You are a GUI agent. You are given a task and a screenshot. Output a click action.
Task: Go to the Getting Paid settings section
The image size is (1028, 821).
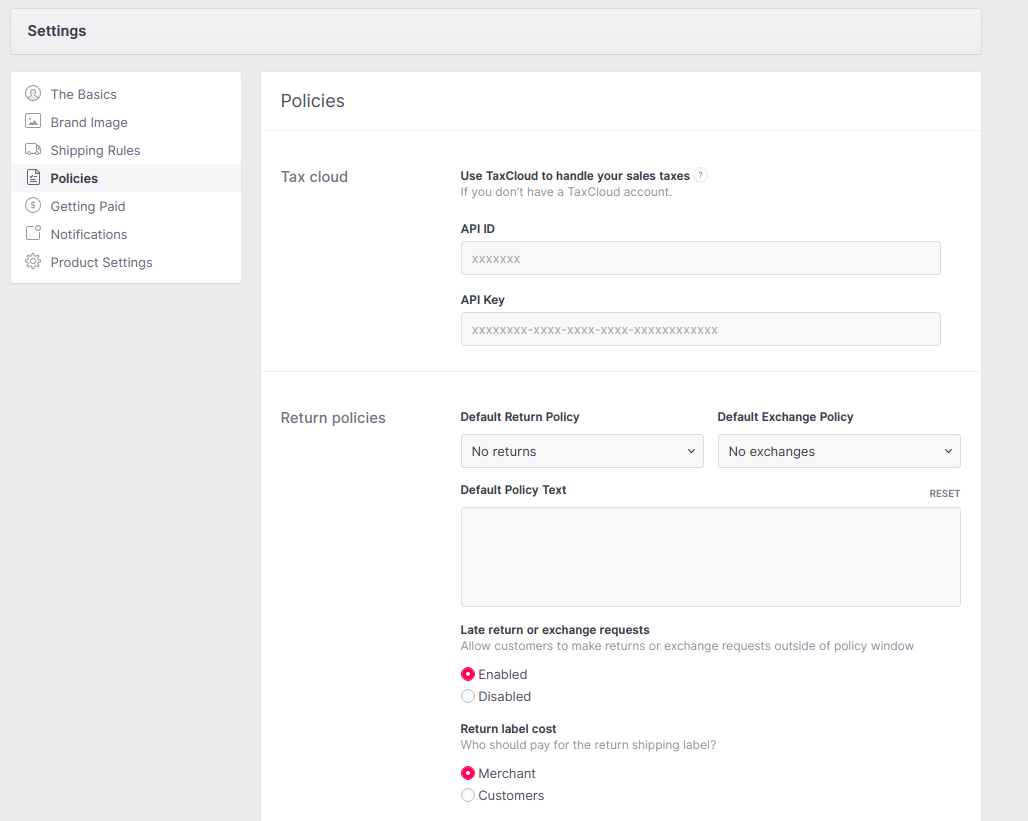coord(88,206)
